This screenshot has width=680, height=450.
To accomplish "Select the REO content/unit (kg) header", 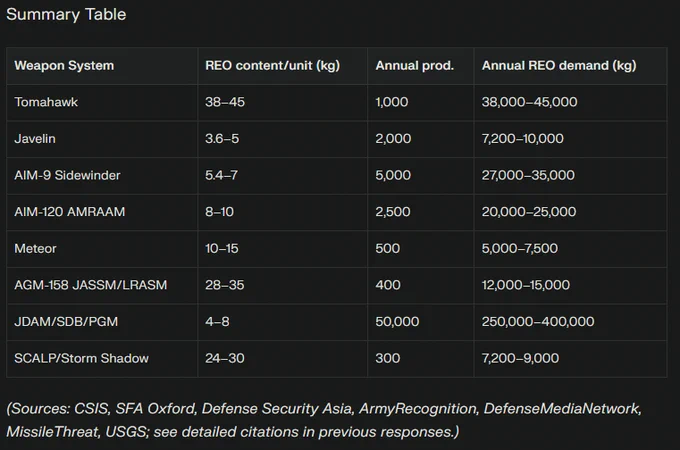I will [272, 65].
